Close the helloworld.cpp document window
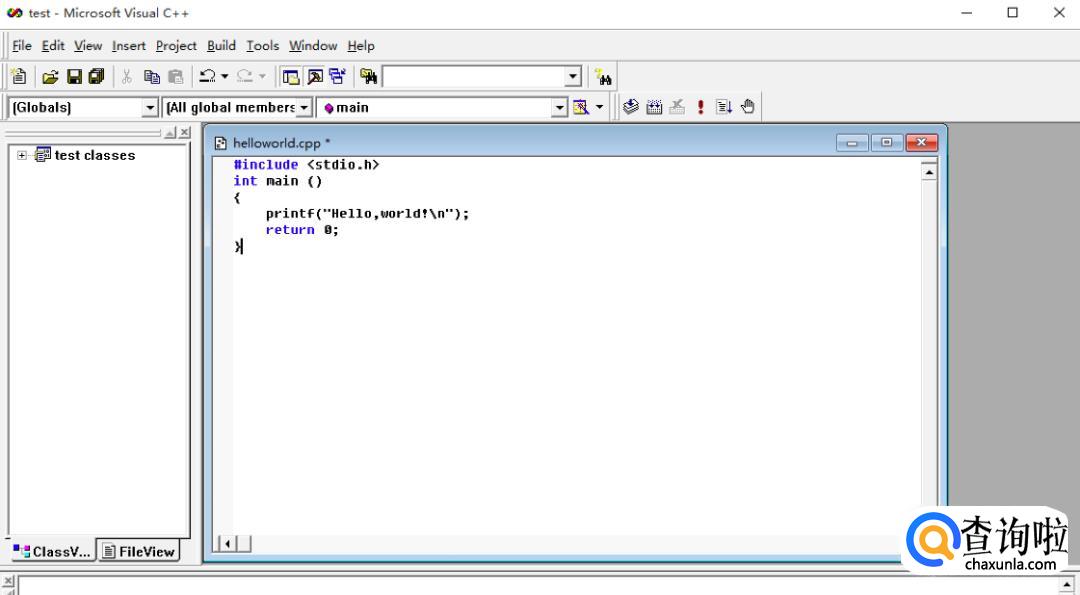 tap(922, 143)
